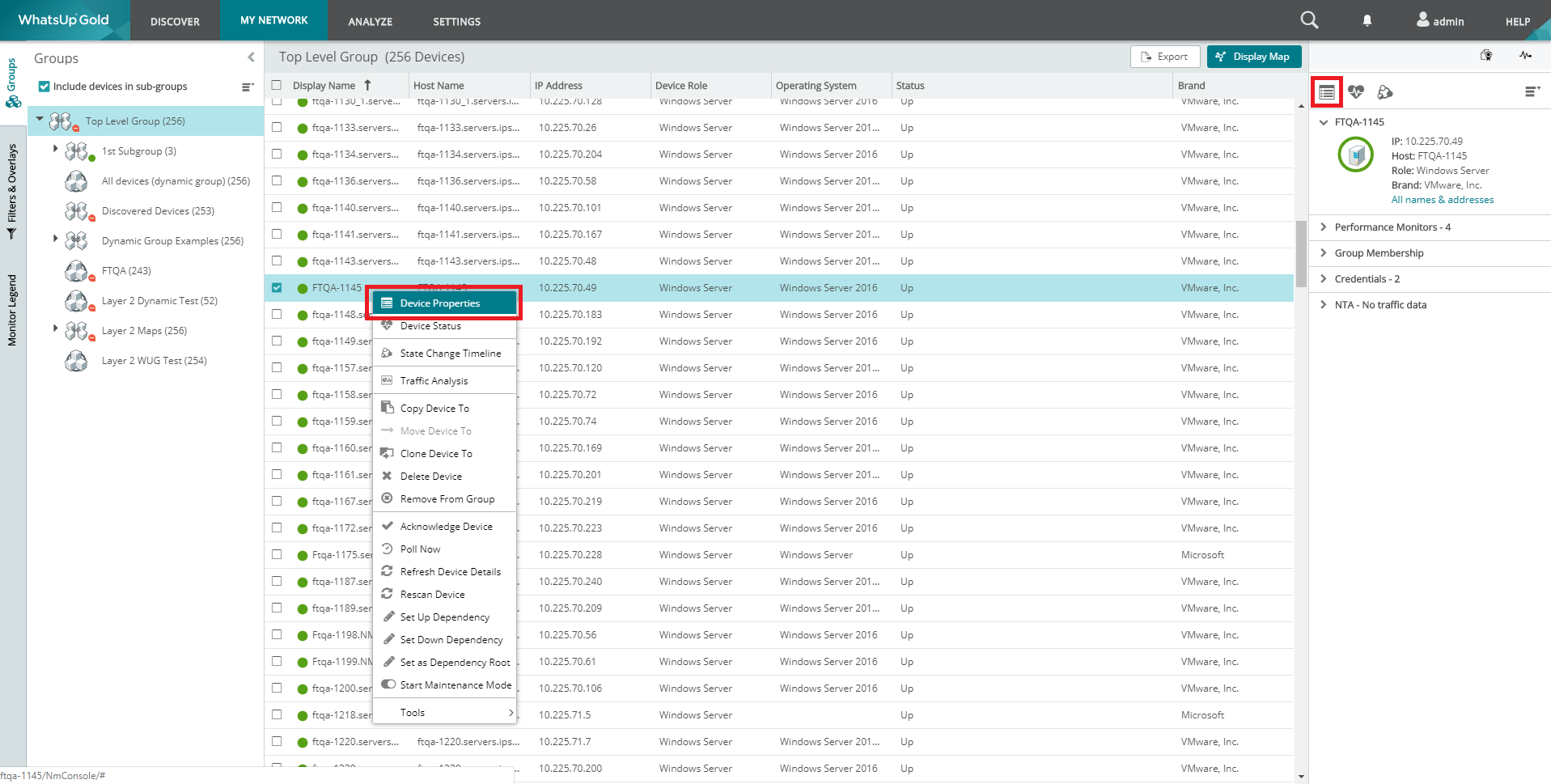Viewport: 1551px width, 784px height.
Task: Open Groups panel options menu icon
Action: [248, 87]
